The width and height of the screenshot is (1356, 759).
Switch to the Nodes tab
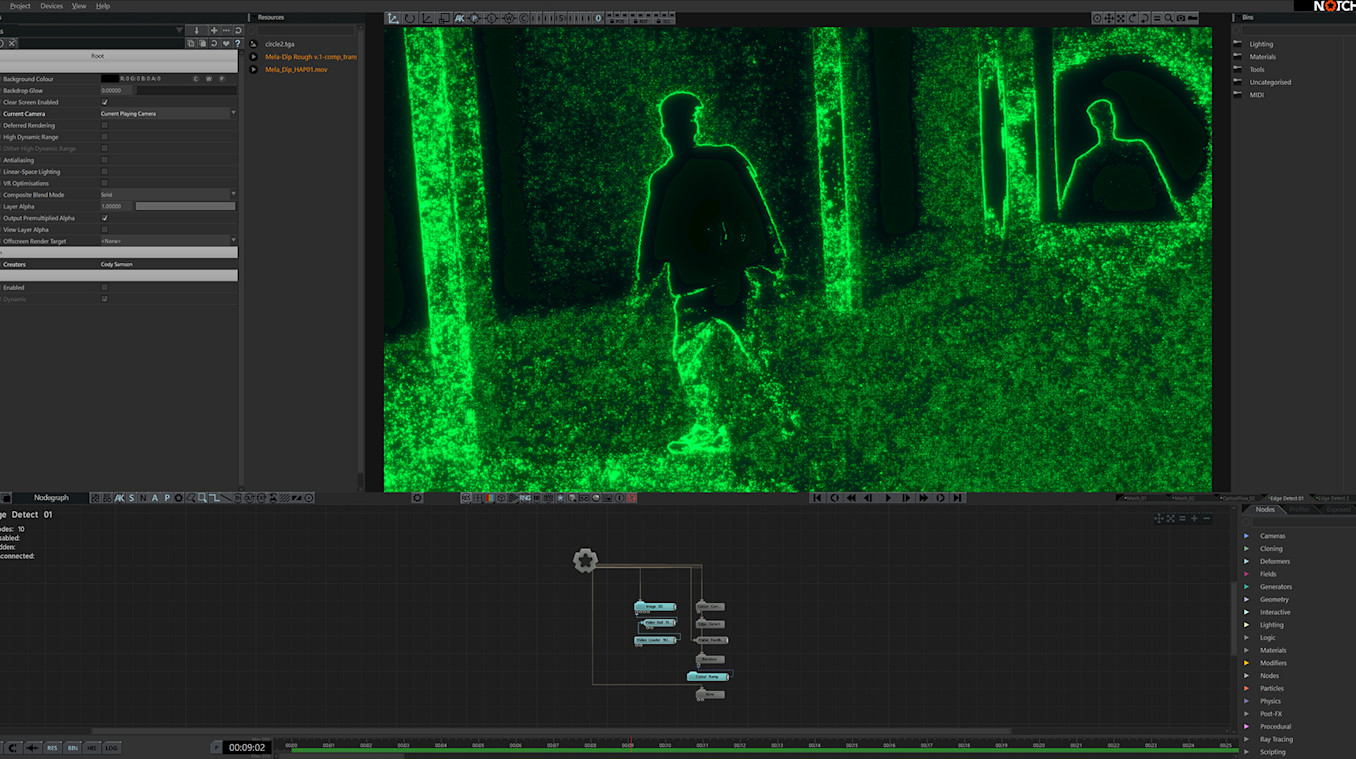pos(1265,510)
